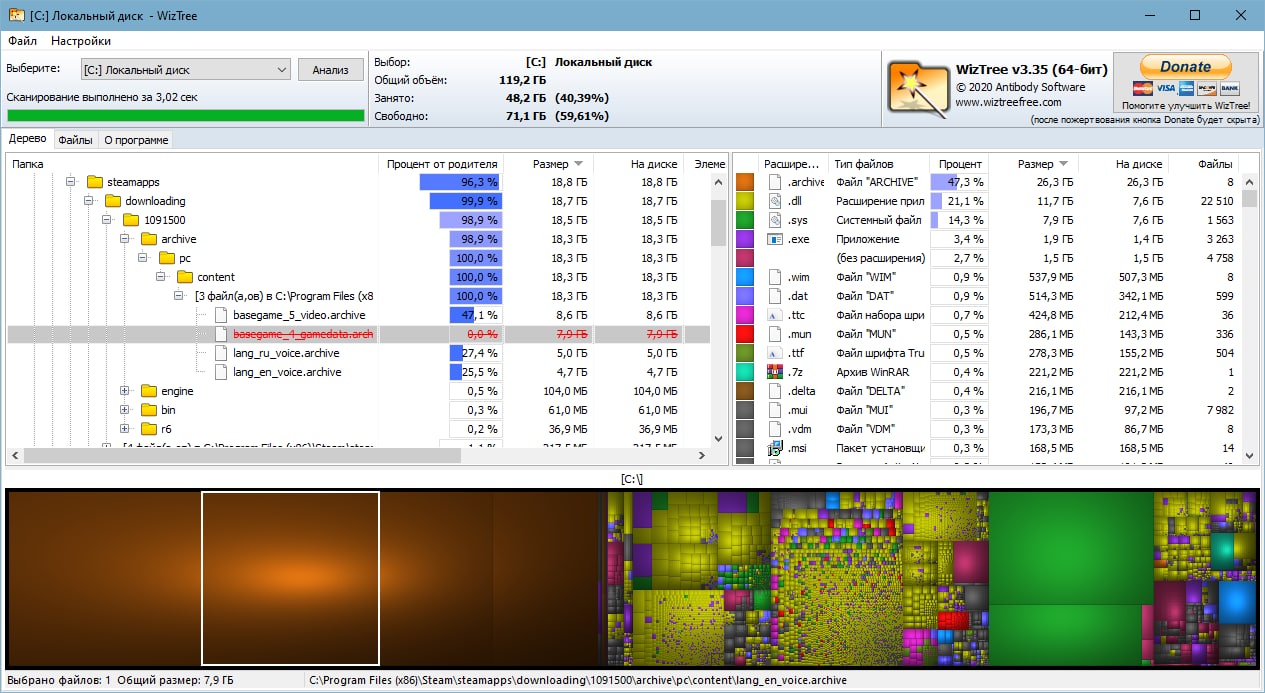
Task: Select the .vdm file type row
Action: [x=987, y=429]
